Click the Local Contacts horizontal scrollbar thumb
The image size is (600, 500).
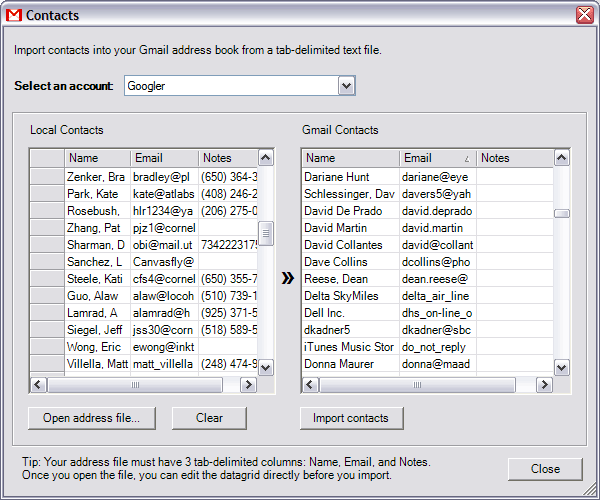coord(135,384)
